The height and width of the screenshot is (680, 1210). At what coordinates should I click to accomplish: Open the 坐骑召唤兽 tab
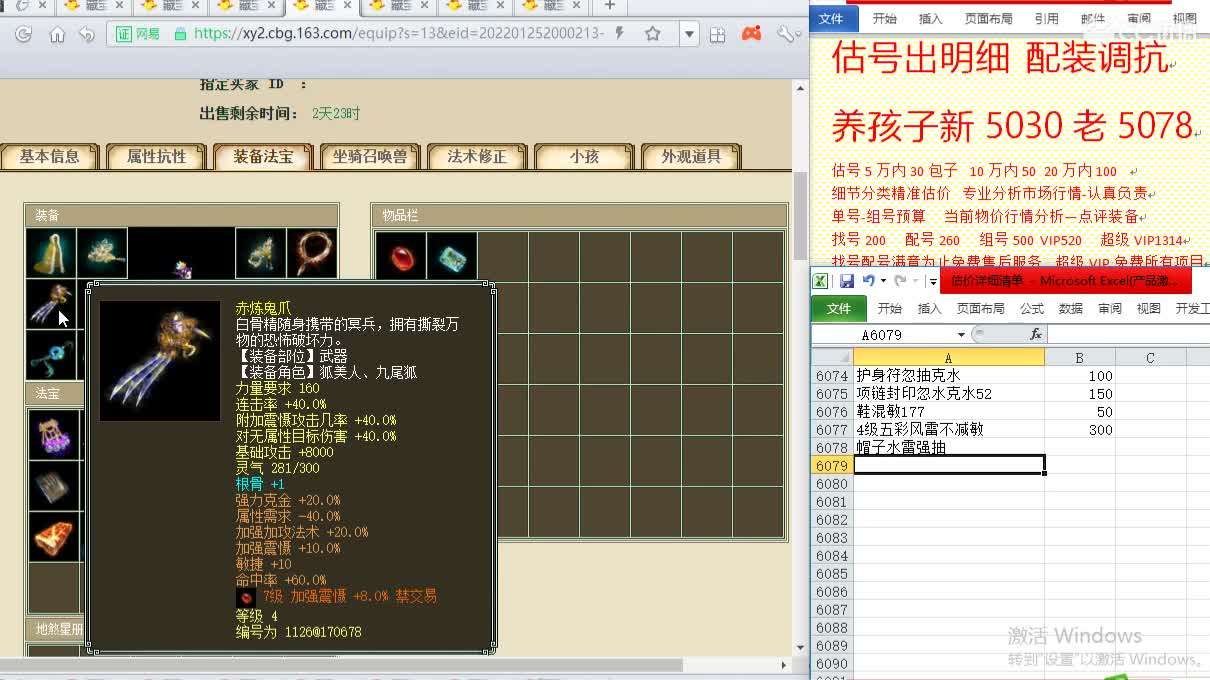point(370,157)
